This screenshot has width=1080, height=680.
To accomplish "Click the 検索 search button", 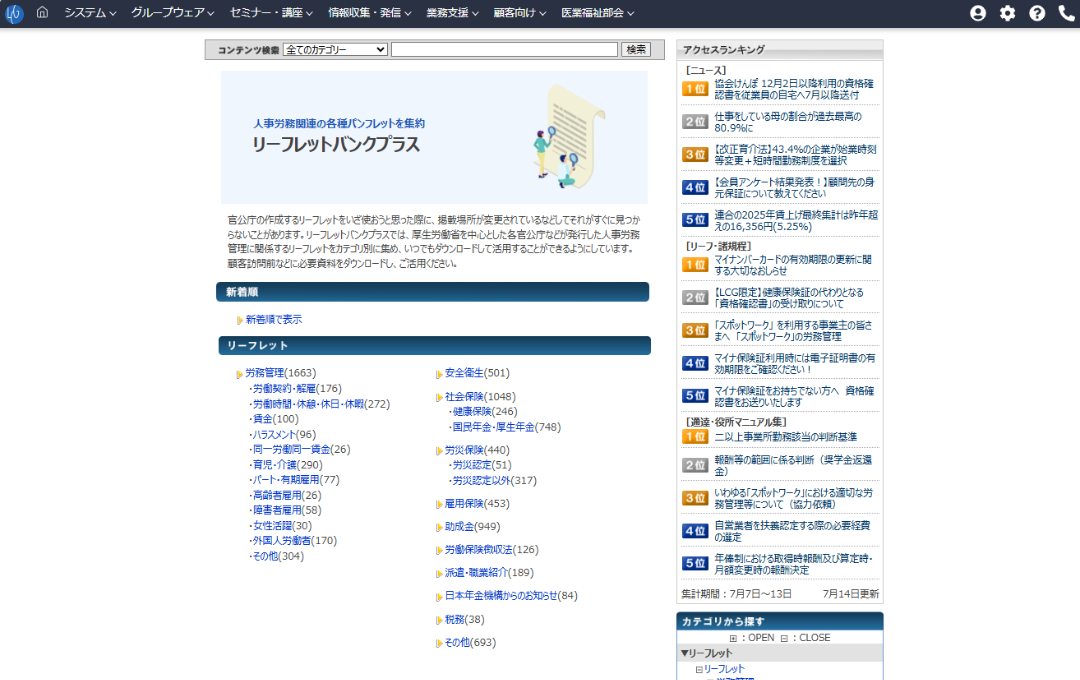I will 636,50.
